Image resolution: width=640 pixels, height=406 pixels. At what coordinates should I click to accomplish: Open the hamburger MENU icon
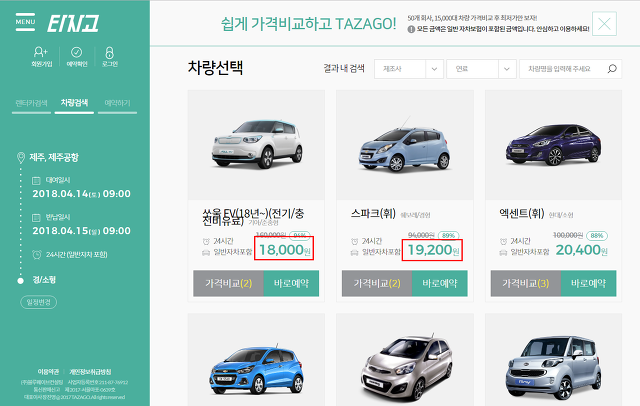[x=25, y=22]
